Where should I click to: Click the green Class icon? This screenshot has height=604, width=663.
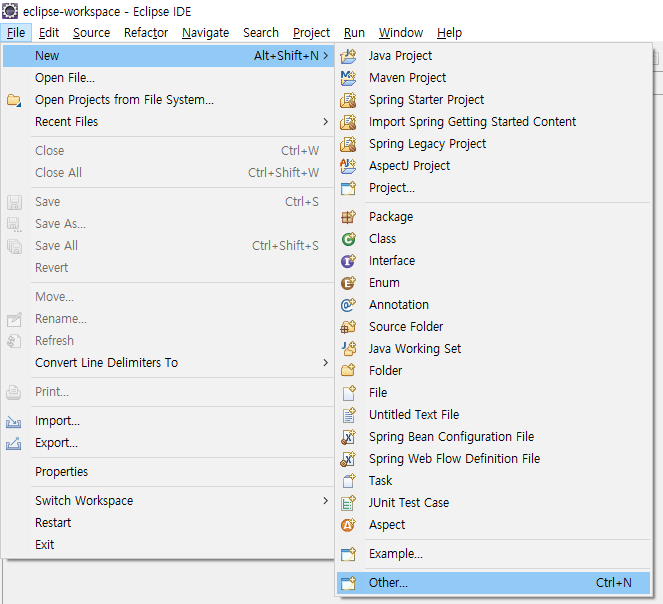point(348,239)
